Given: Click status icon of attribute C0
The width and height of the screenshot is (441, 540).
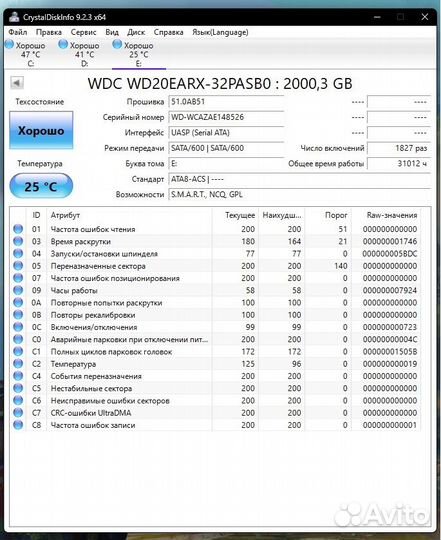Looking at the screenshot, I should (18, 339).
